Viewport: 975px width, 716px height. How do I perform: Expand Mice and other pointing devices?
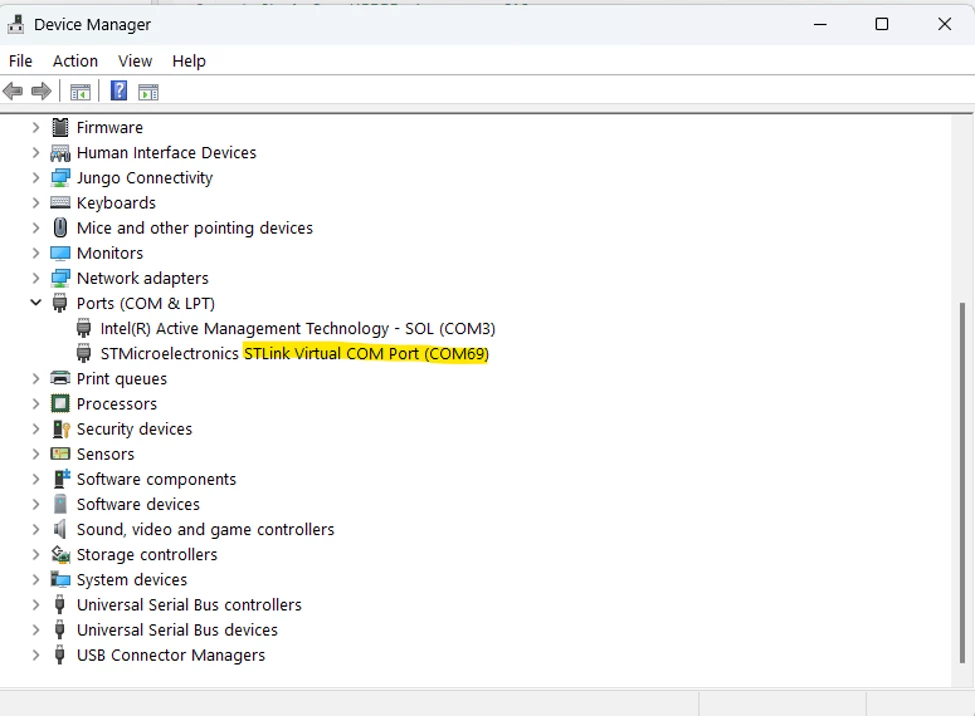point(35,228)
